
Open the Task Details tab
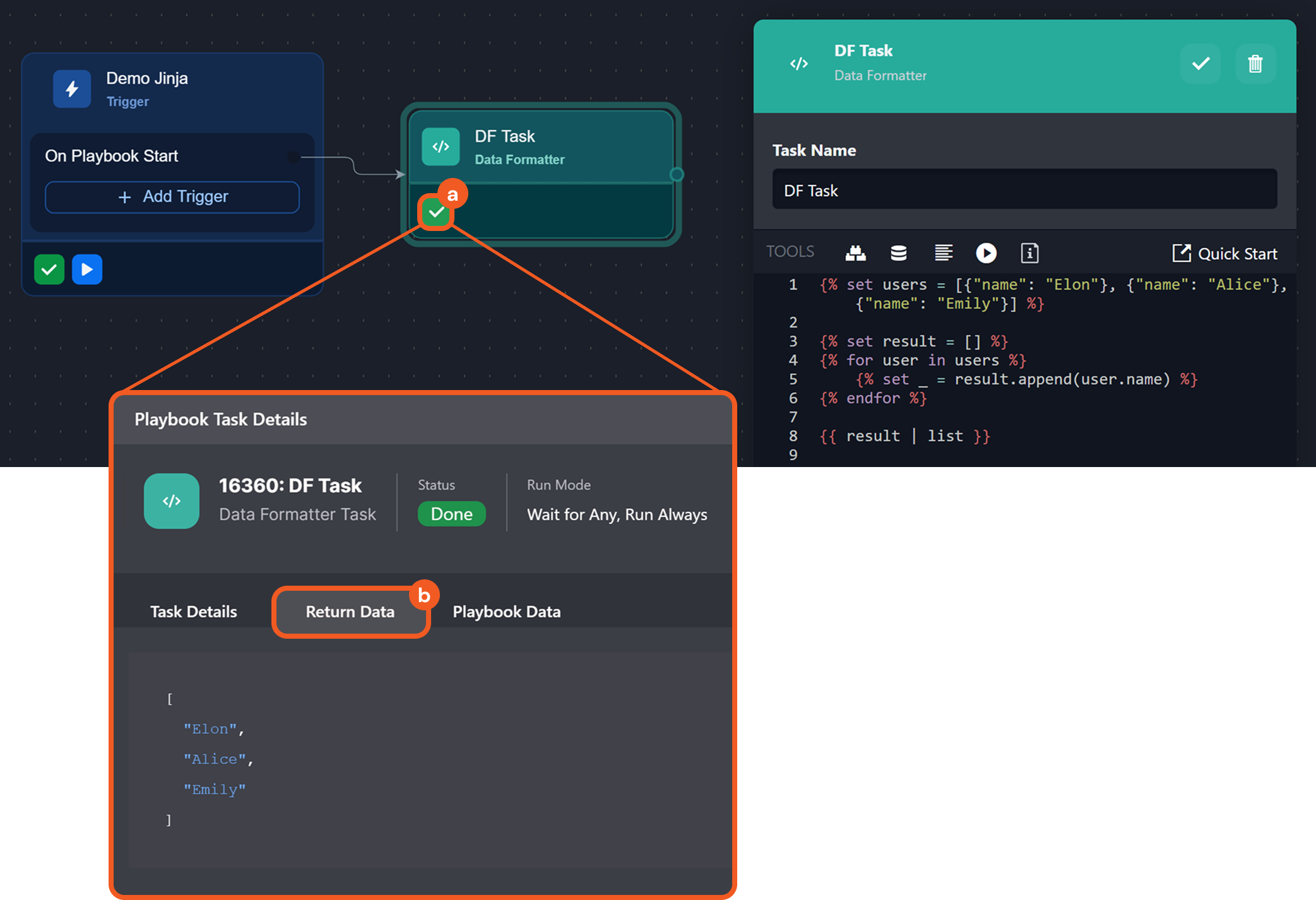tap(193, 612)
